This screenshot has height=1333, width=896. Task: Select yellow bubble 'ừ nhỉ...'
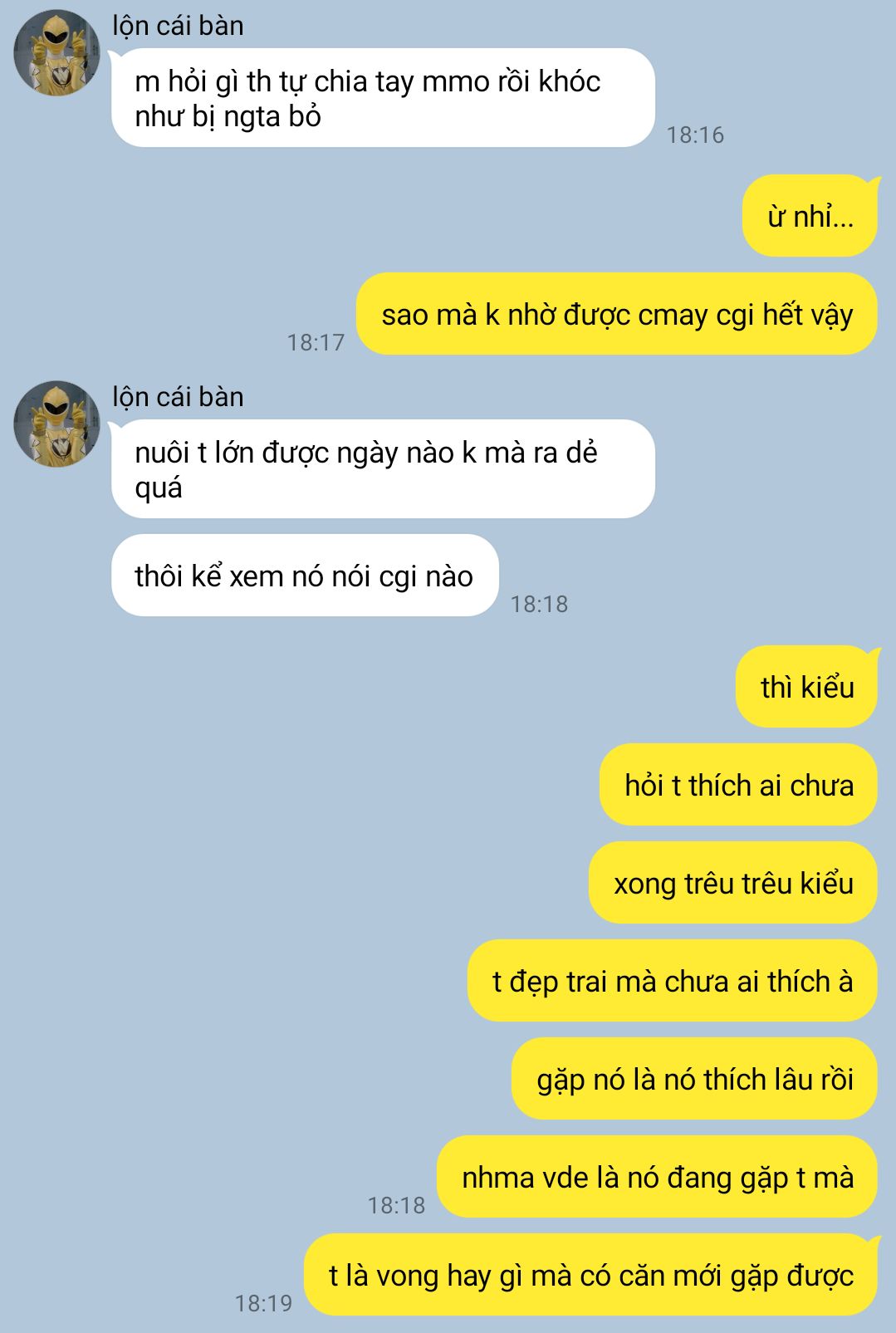810,216
